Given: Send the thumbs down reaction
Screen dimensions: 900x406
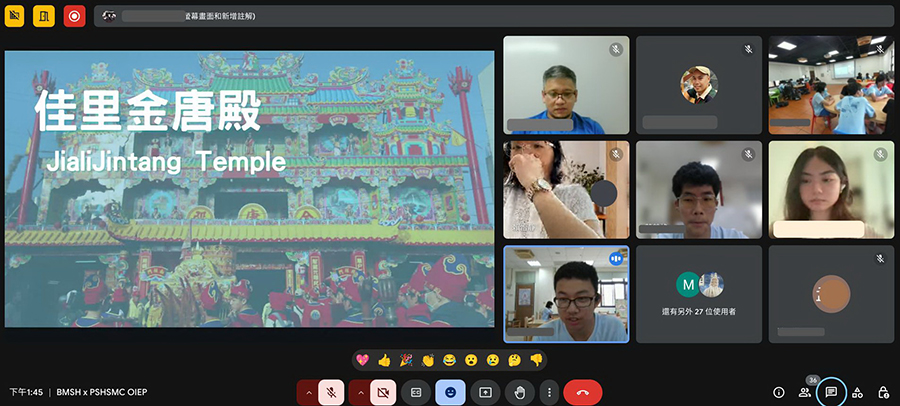Looking at the screenshot, I should click(536, 360).
